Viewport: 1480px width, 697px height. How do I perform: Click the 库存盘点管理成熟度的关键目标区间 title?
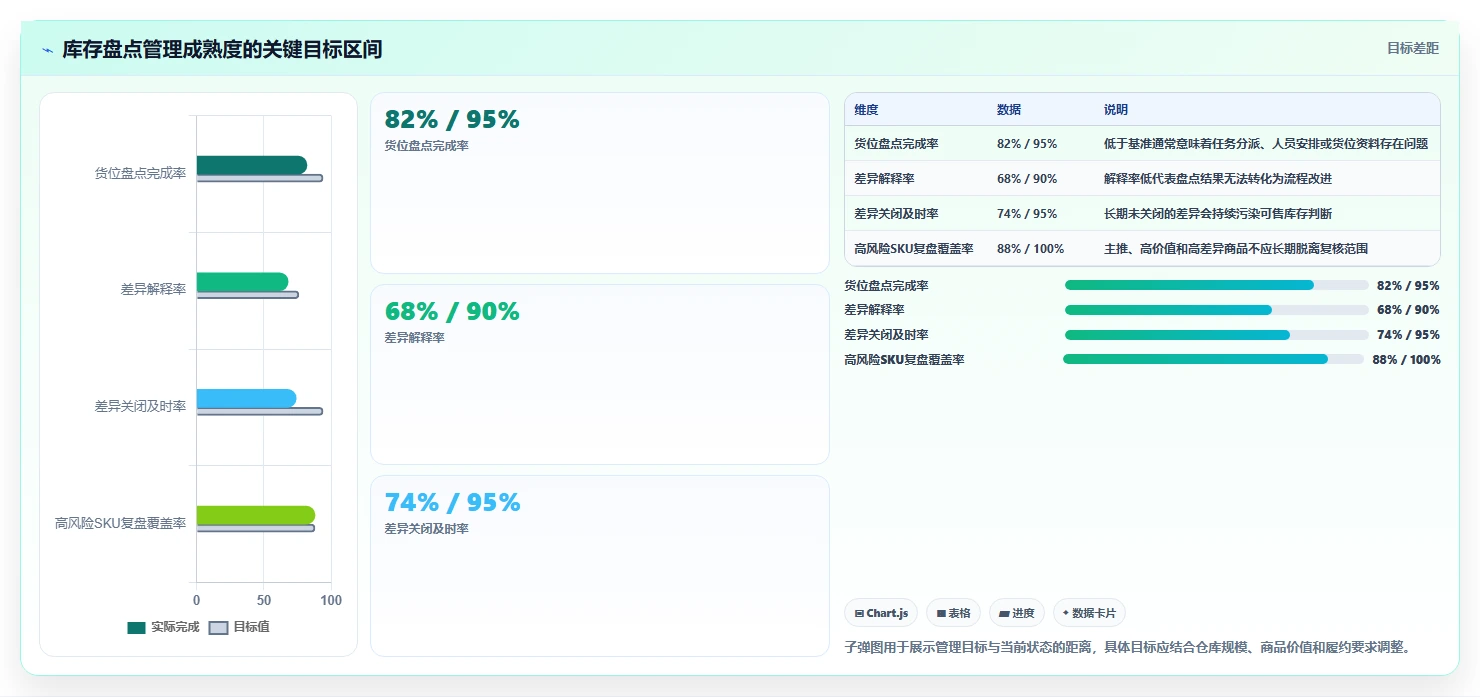[222, 50]
